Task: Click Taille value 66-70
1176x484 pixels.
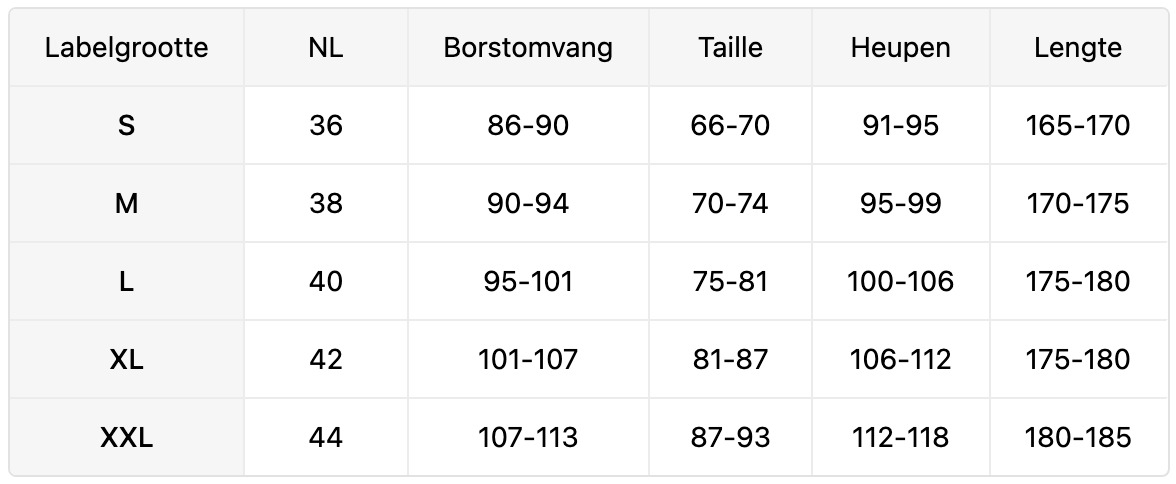Action: tap(730, 126)
